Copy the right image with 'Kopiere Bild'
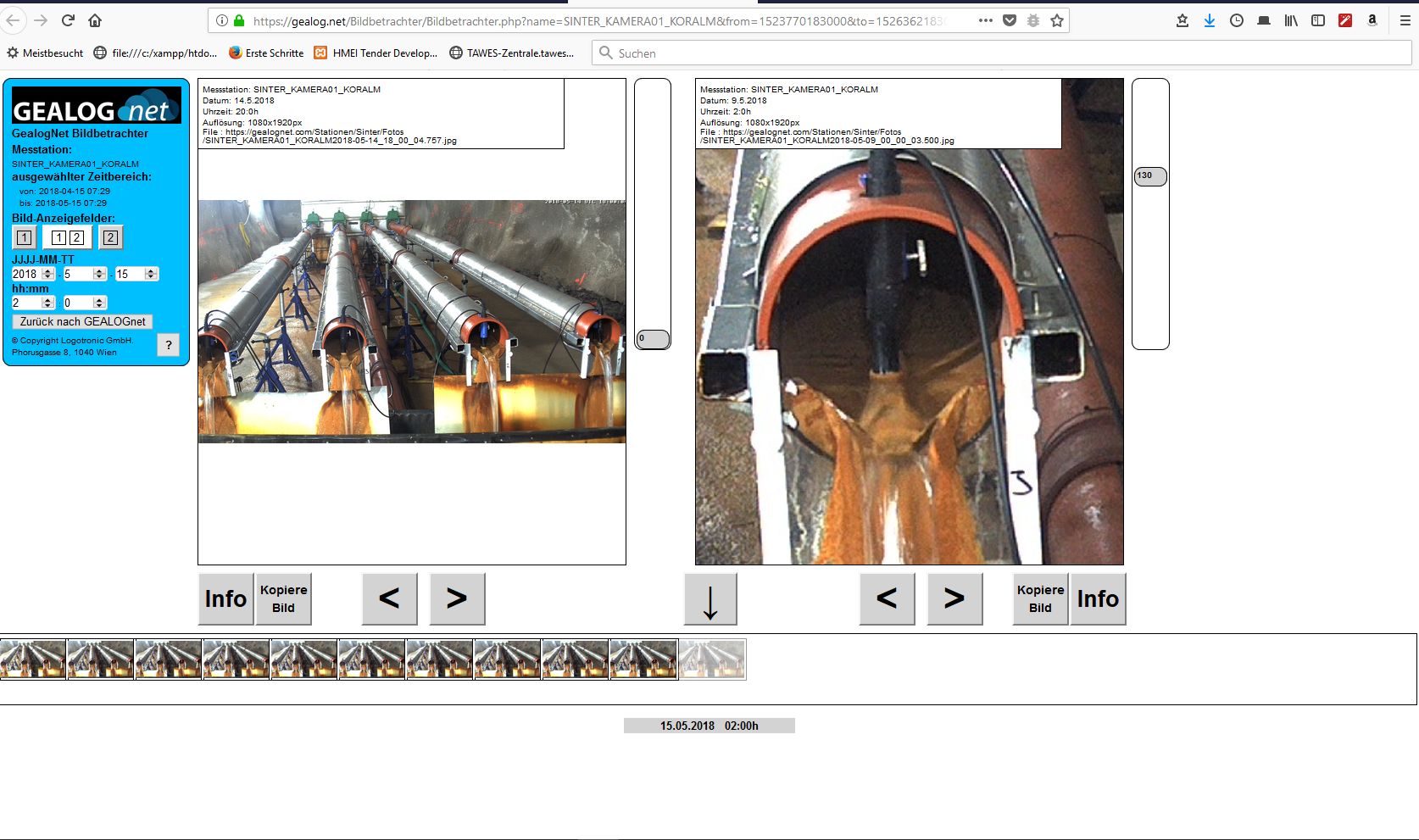The image size is (1419, 840). click(x=1039, y=599)
